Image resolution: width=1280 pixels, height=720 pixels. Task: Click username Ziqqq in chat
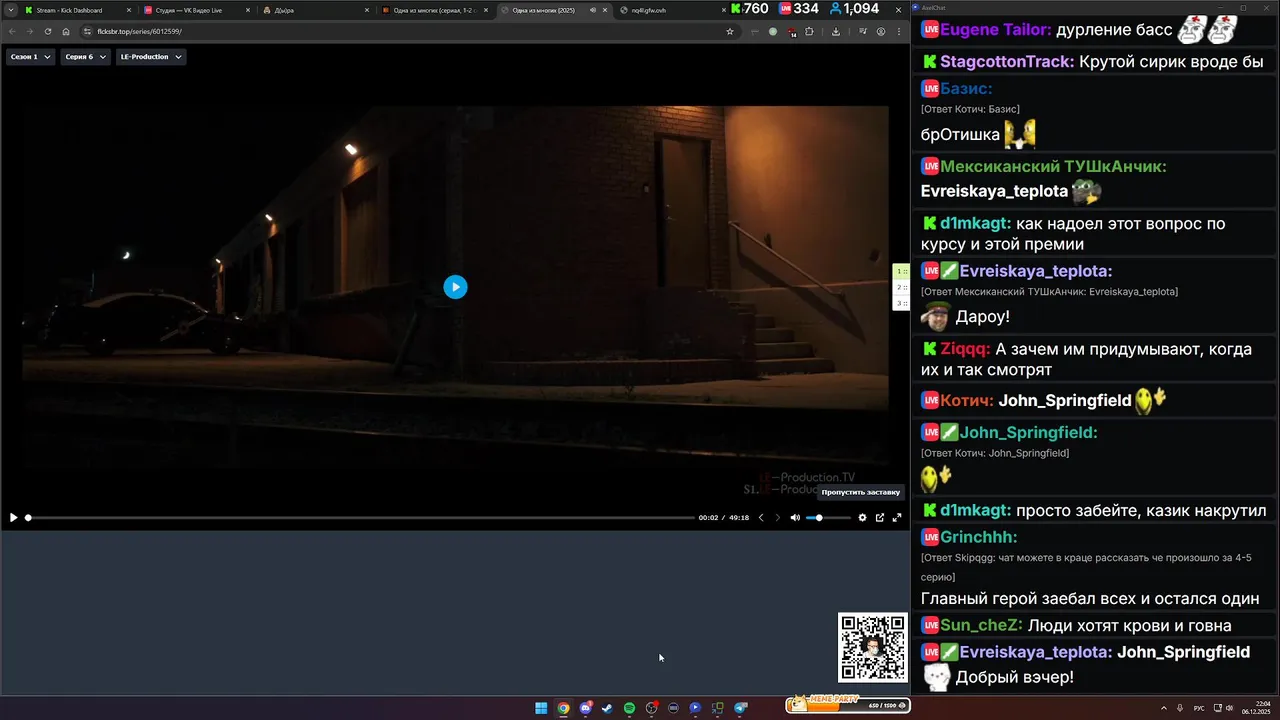click(x=966, y=350)
